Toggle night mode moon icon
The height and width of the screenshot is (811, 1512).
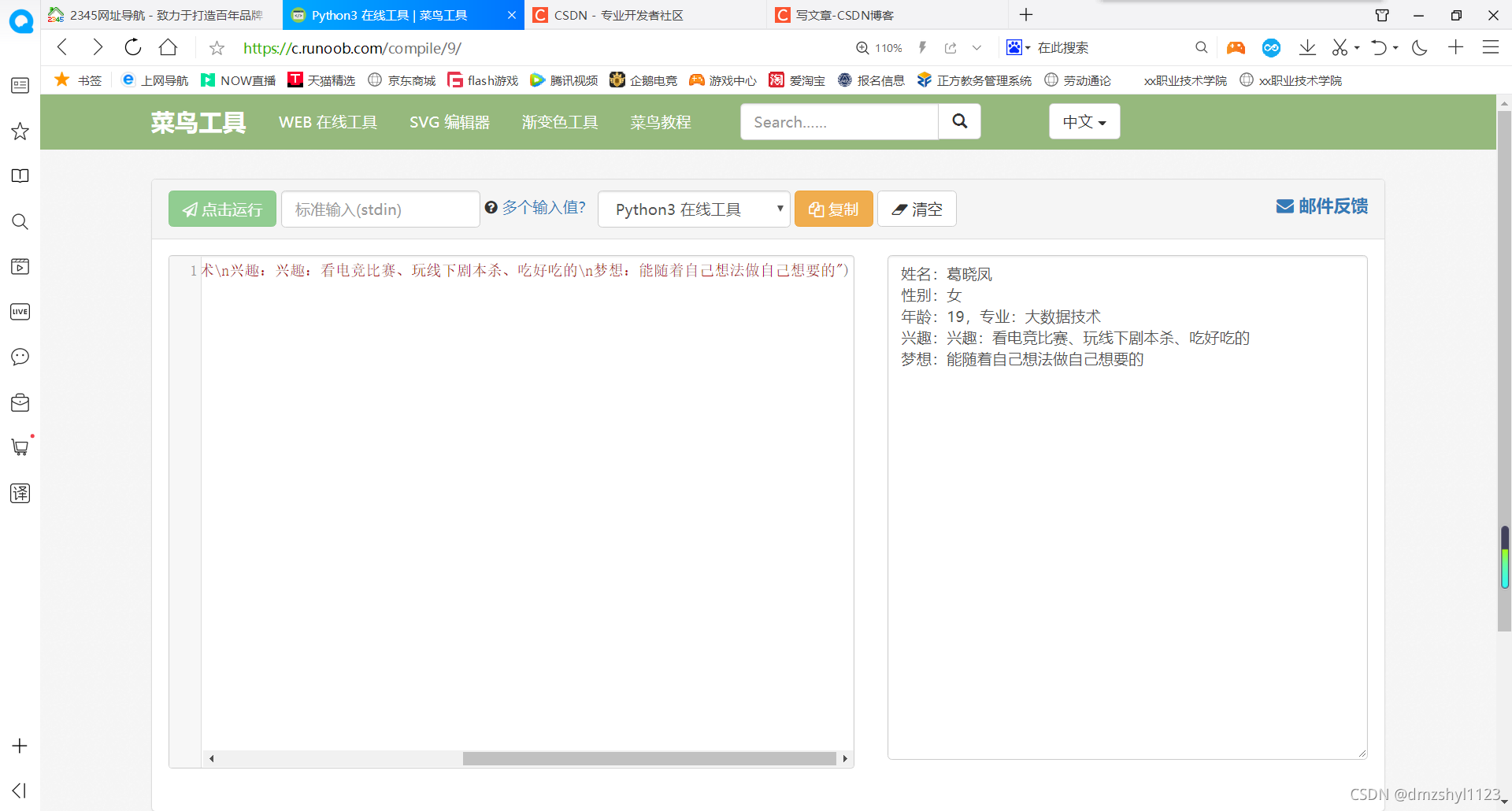tap(1420, 47)
